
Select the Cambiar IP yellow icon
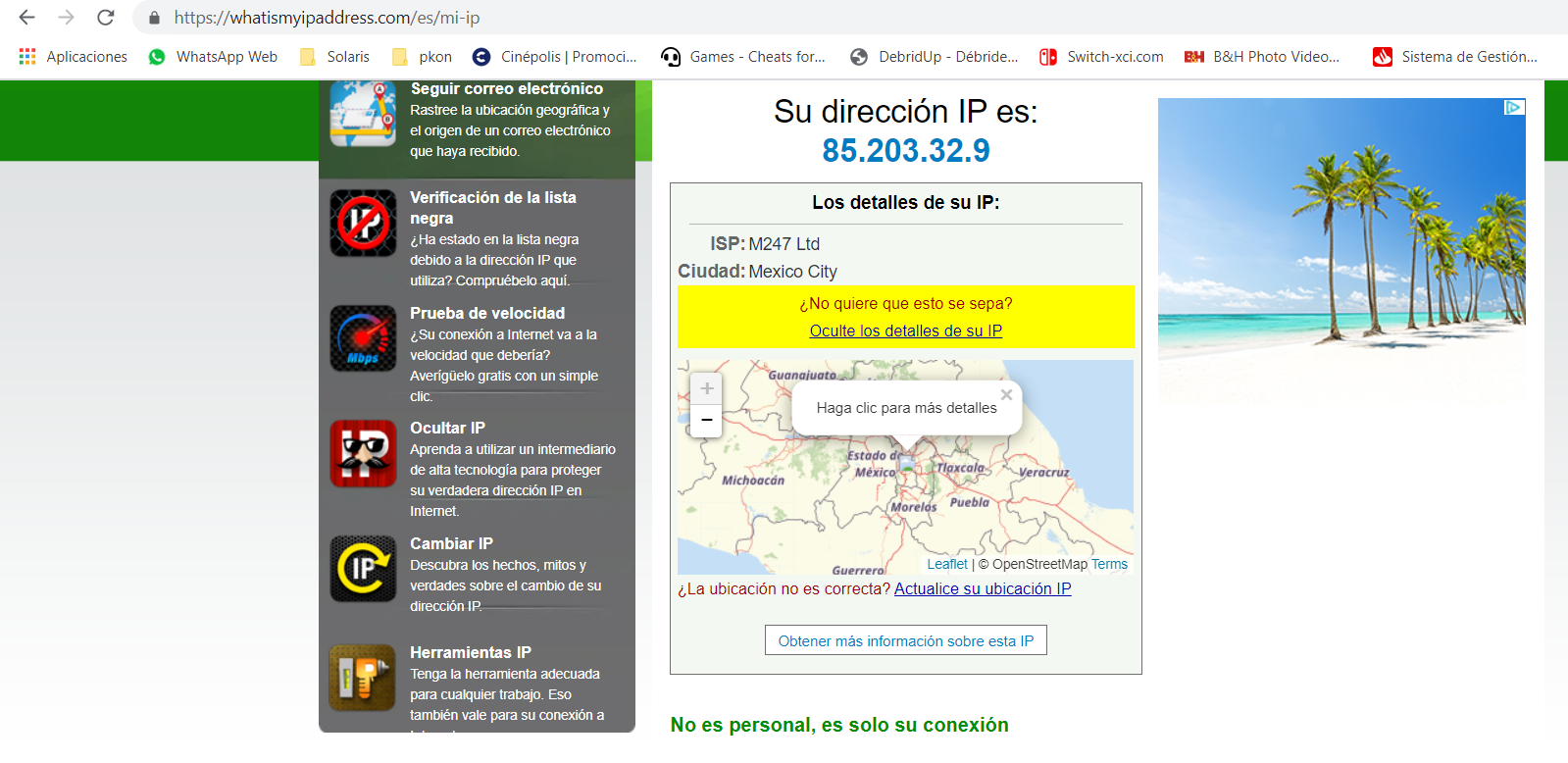pos(363,568)
